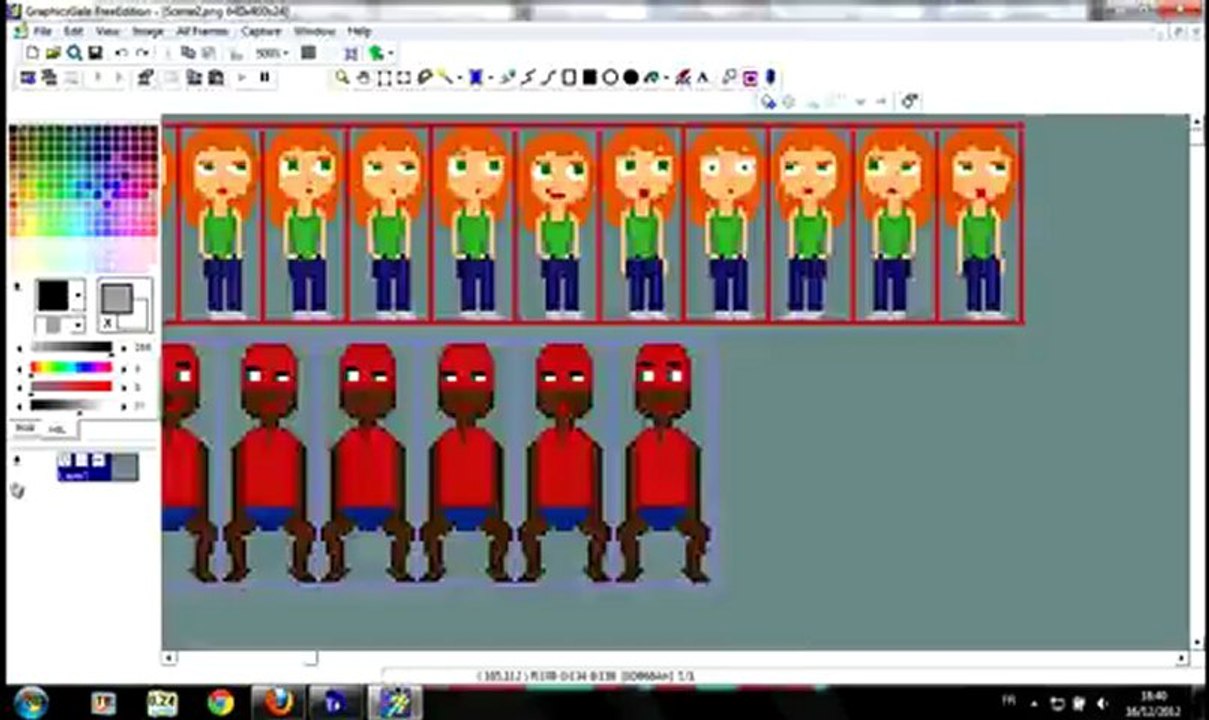Open the grey secondary color dropdown
1209x720 pixels.
[78, 325]
